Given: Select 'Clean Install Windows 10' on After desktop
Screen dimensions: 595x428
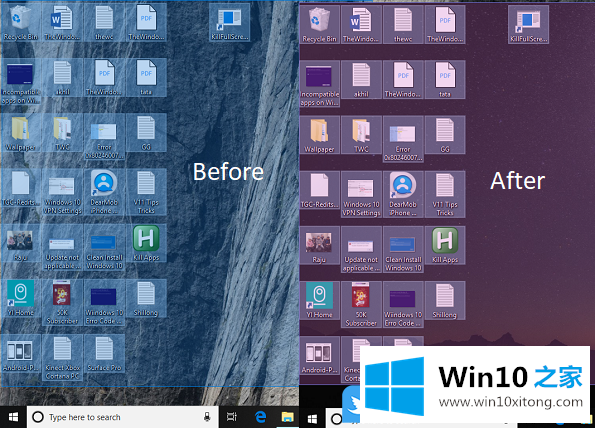Looking at the screenshot, I should coord(403,249).
